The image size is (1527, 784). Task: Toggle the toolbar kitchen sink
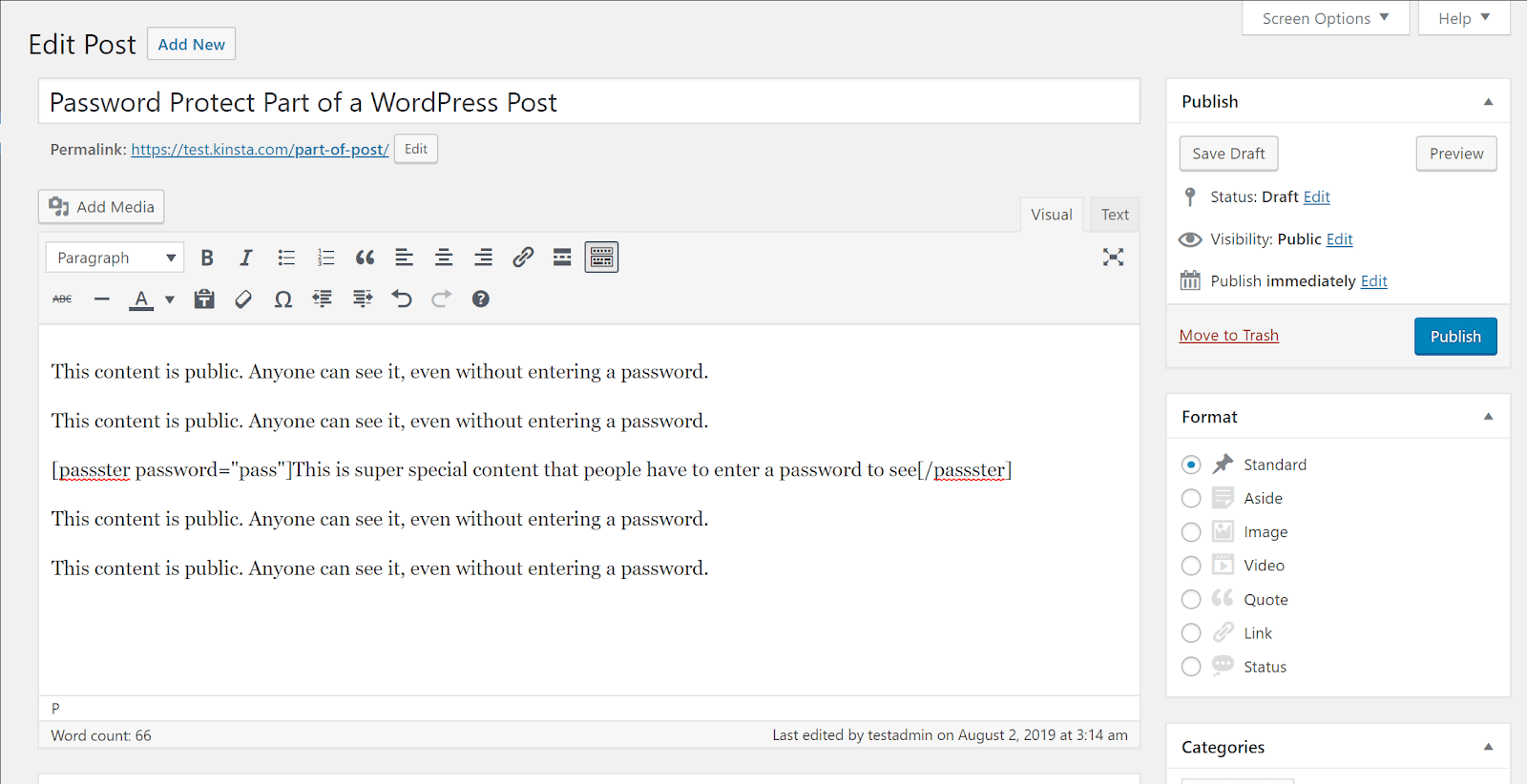click(601, 258)
